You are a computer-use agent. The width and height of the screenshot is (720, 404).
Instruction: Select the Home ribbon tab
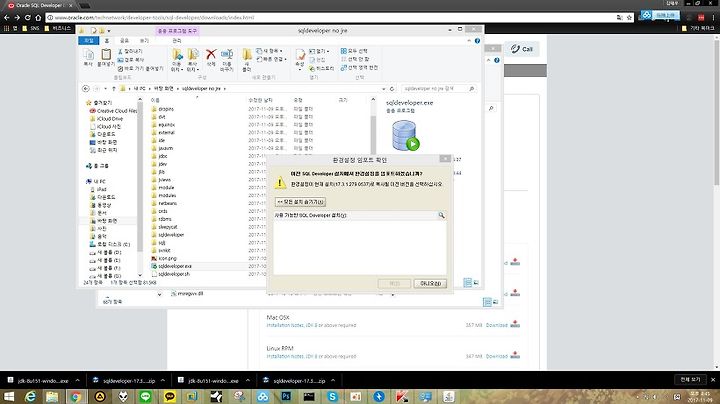[x=107, y=41]
